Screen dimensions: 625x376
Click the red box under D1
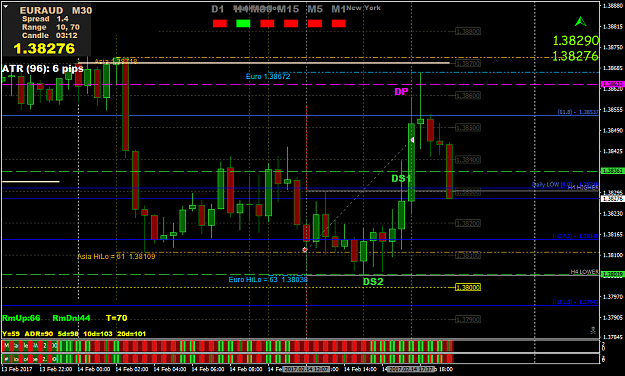click(x=220, y=24)
